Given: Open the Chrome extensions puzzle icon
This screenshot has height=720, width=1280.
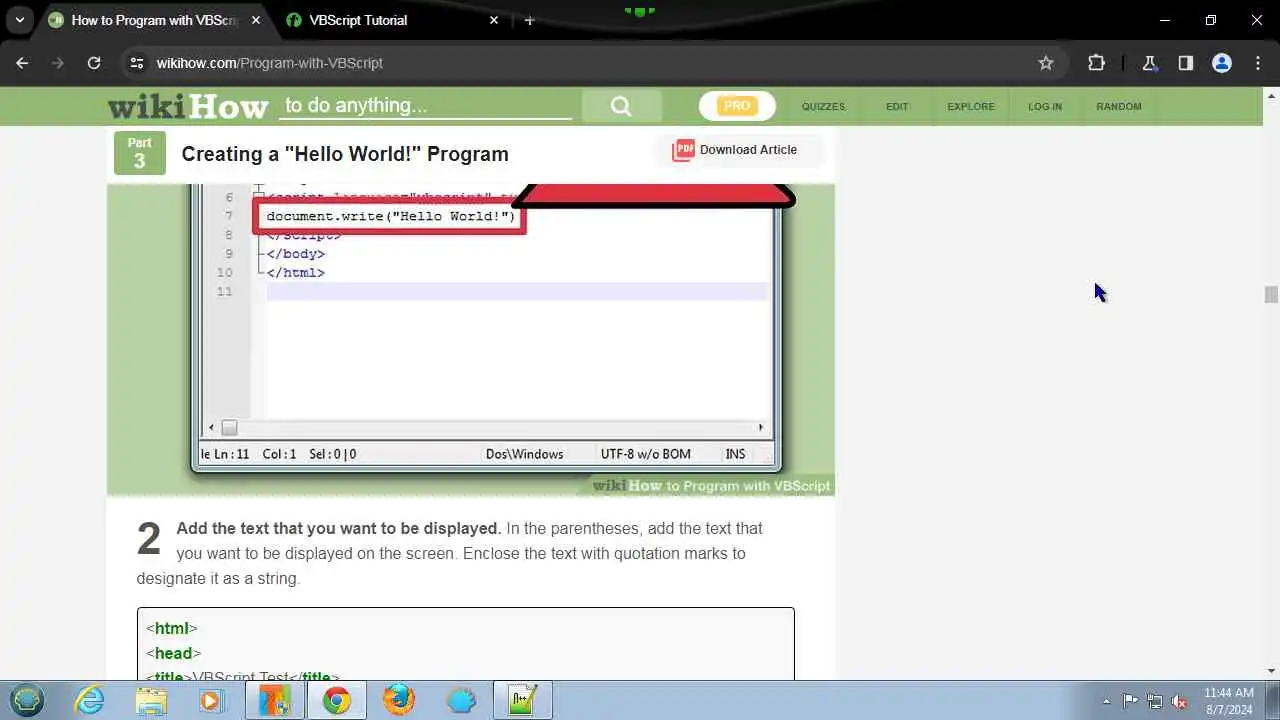Looking at the screenshot, I should tap(1096, 63).
